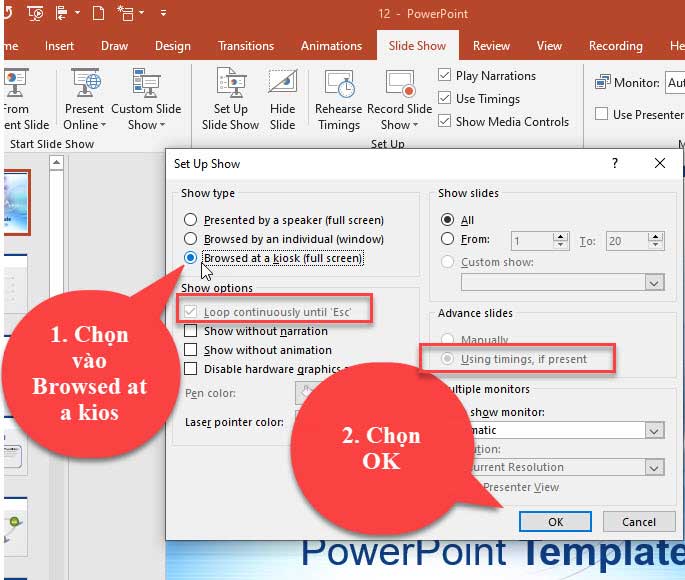The width and height of the screenshot is (685, 580).
Task: Click the Undo icon in title bar
Action: [8, 13]
